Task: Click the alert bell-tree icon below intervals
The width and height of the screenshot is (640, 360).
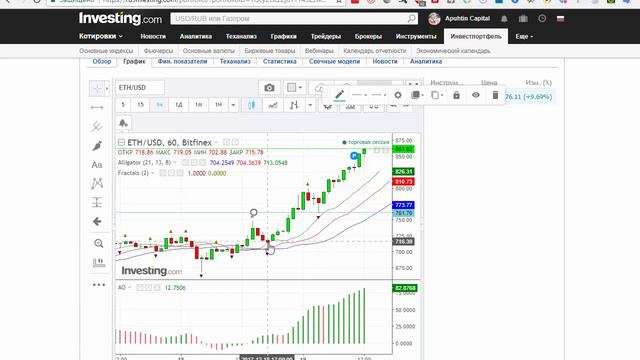Action: 123,123
